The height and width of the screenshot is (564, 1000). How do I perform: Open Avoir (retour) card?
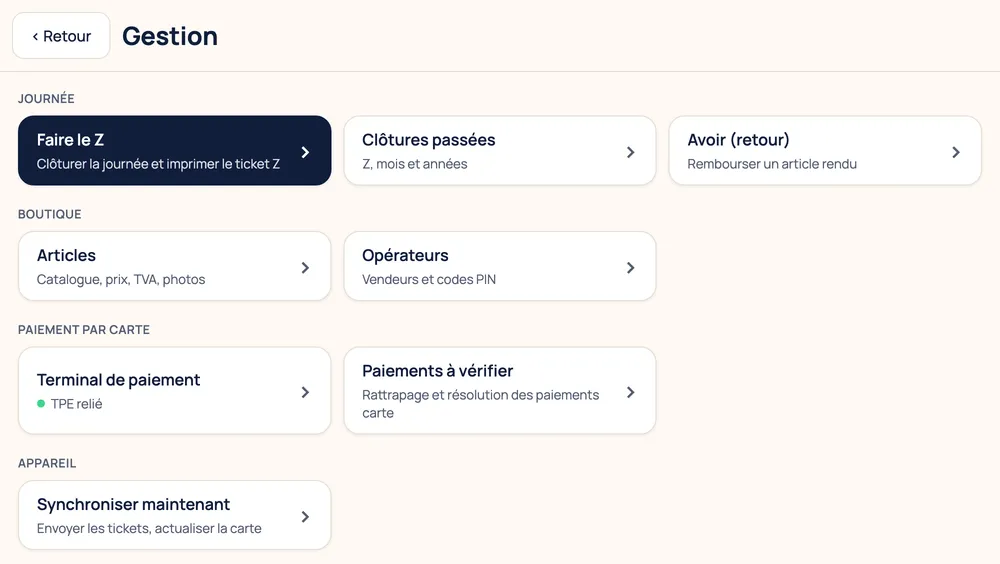(x=825, y=151)
